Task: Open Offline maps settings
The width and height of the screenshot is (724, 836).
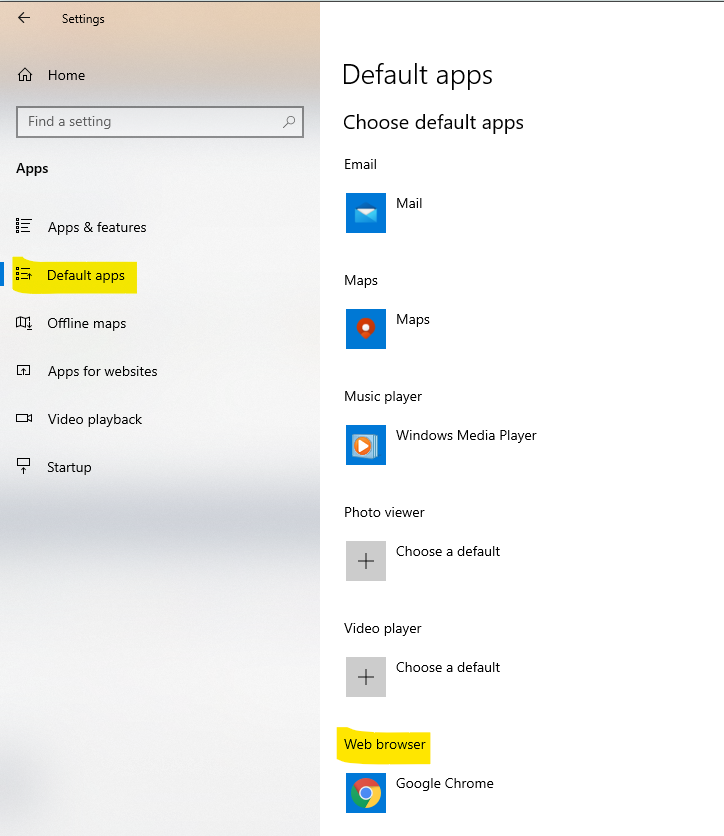Action: point(86,323)
